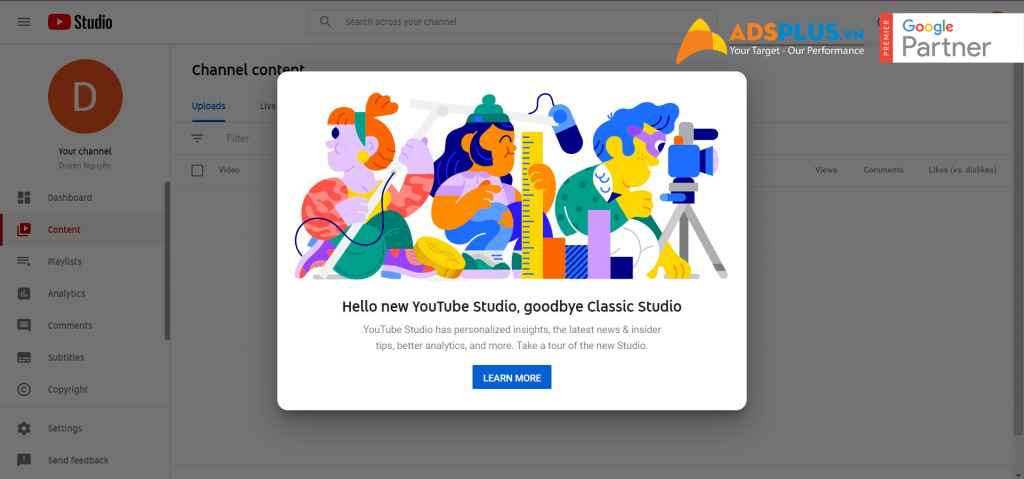The height and width of the screenshot is (479, 1024).
Task: Click the welcome illustration in the dialog
Action: click(x=512, y=186)
